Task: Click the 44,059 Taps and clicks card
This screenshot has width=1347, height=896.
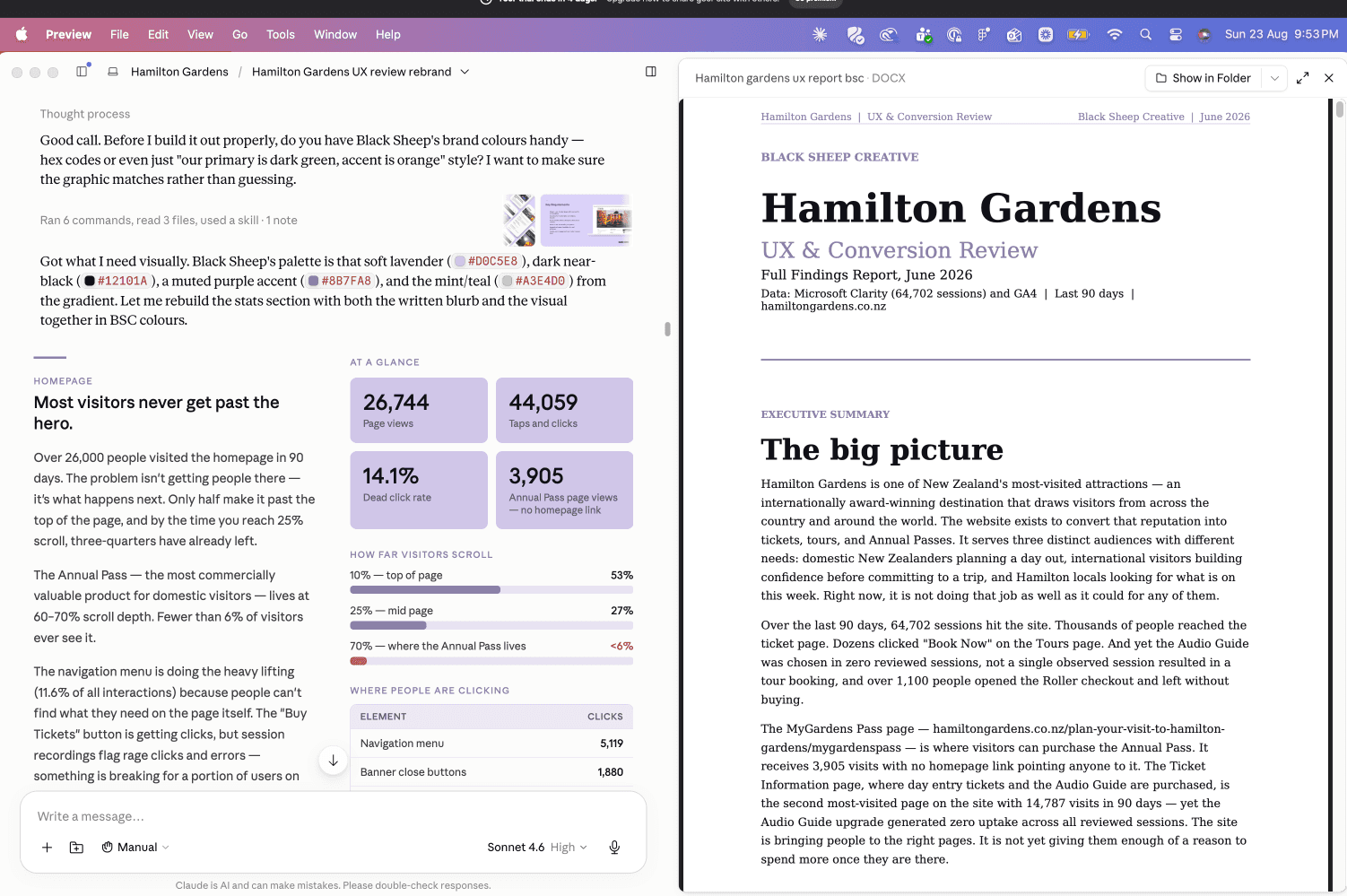Action: (564, 410)
